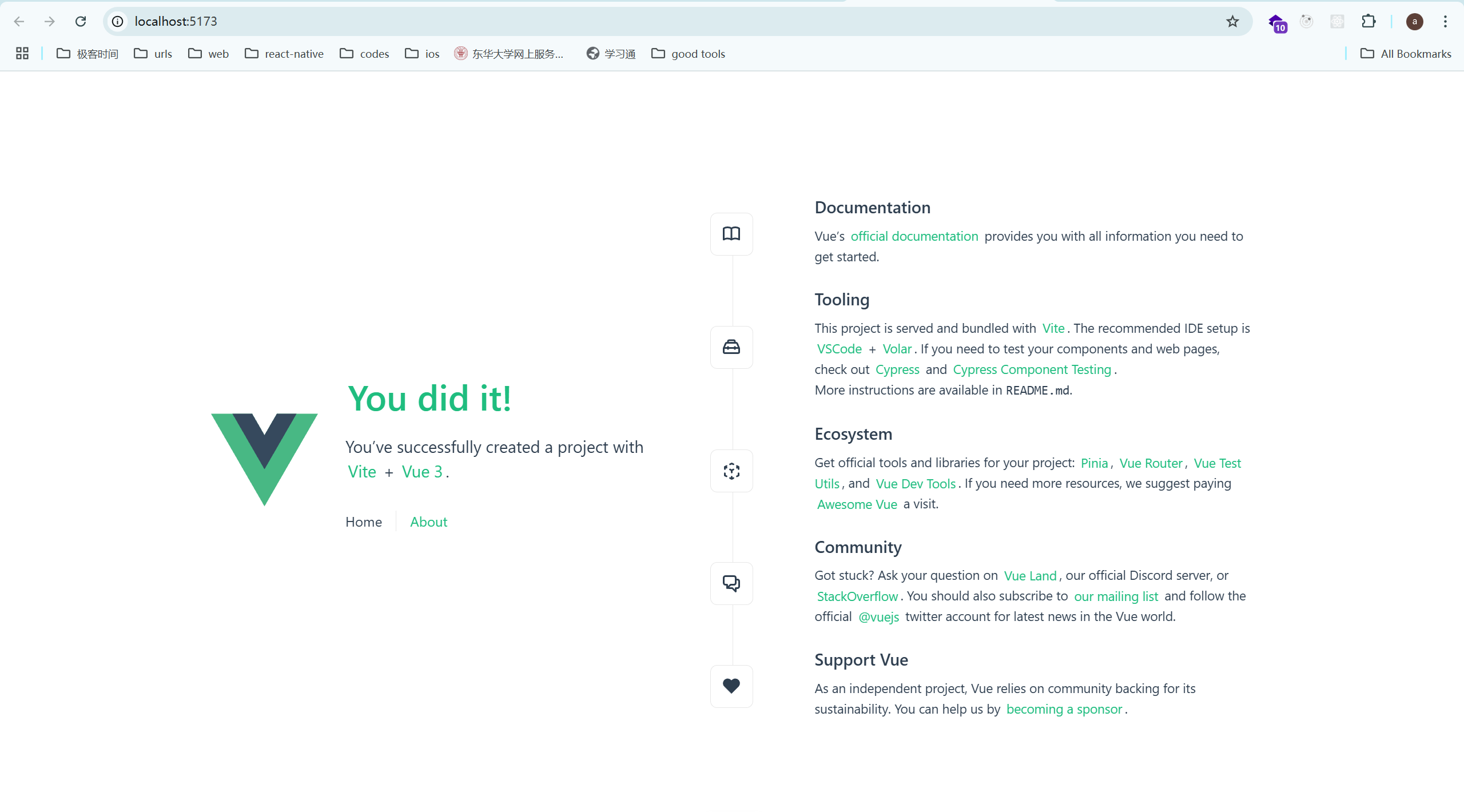Click the You did it! headline
1464x812 pixels.
(x=429, y=398)
